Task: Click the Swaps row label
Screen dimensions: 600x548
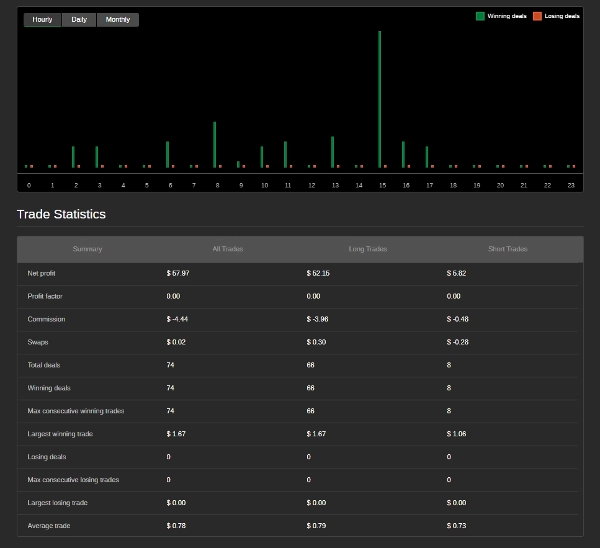Action: click(x=38, y=342)
